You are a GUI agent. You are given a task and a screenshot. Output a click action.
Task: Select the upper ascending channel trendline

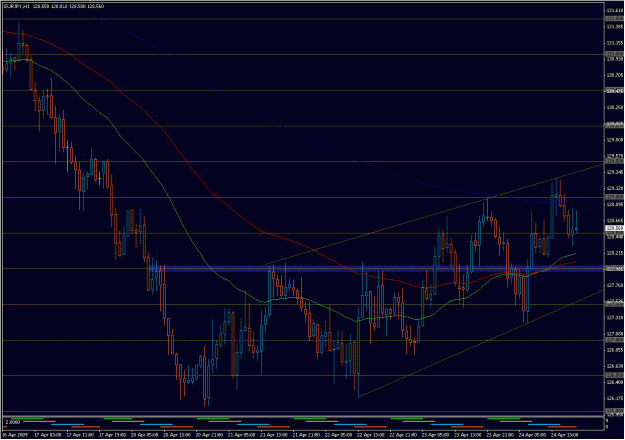pos(434,214)
